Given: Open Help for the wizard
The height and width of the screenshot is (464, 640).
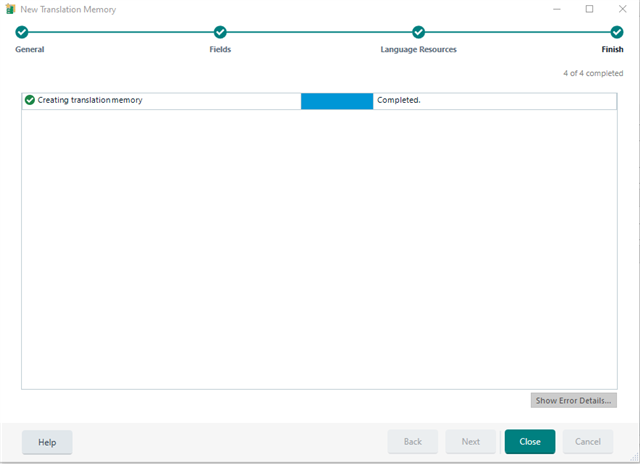Looking at the screenshot, I should click(x=47, y=442).
